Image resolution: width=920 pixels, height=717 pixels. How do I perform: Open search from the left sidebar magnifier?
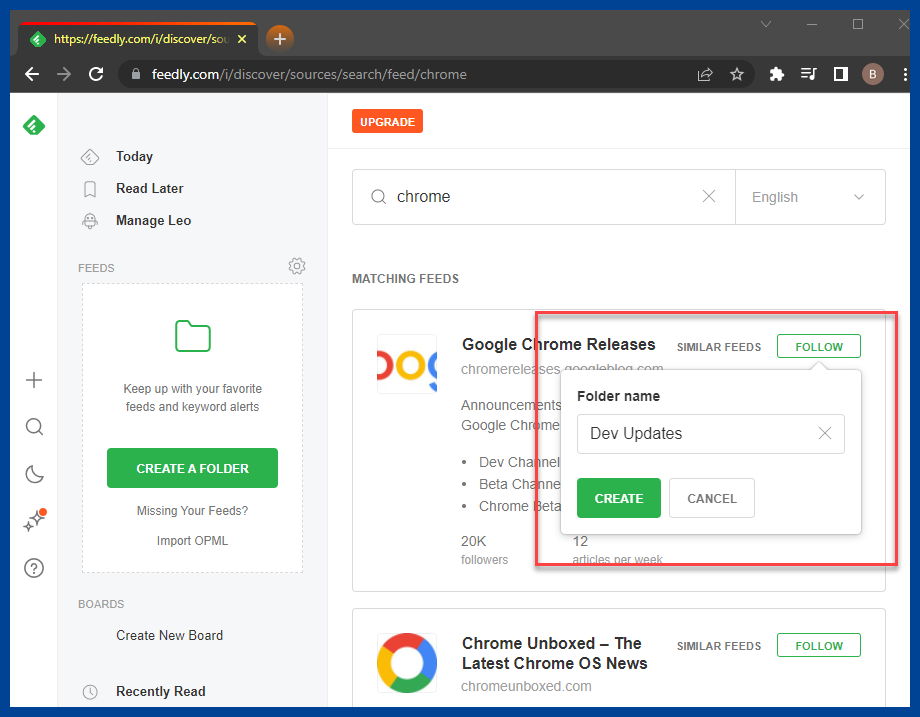[x=34, y=427]
